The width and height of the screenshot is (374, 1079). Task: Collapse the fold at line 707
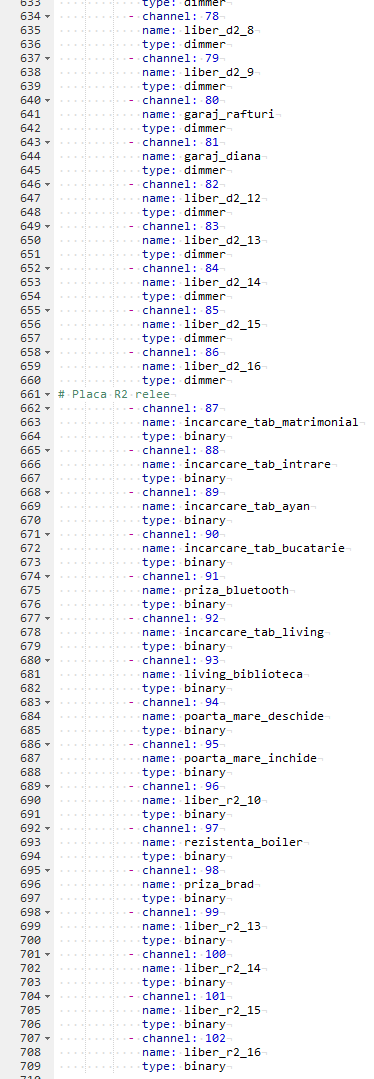pyautogui.click(x=48, y=1038)
